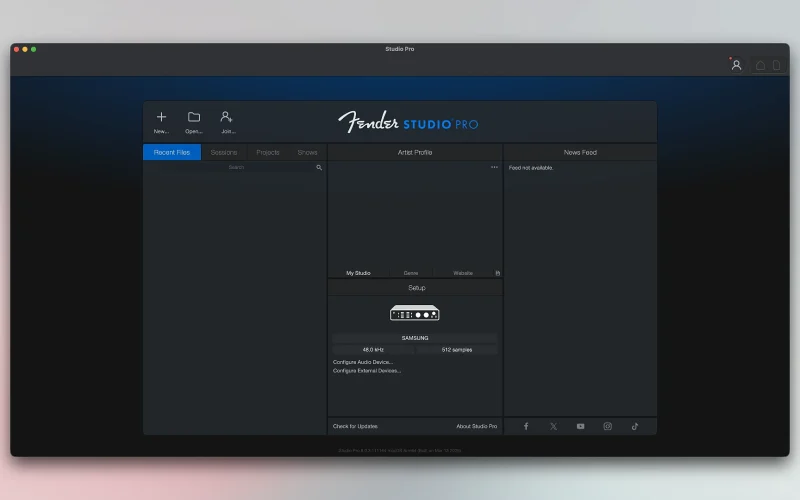Click the News Feed header
The image size is (800, 500).
click(580, 152)
